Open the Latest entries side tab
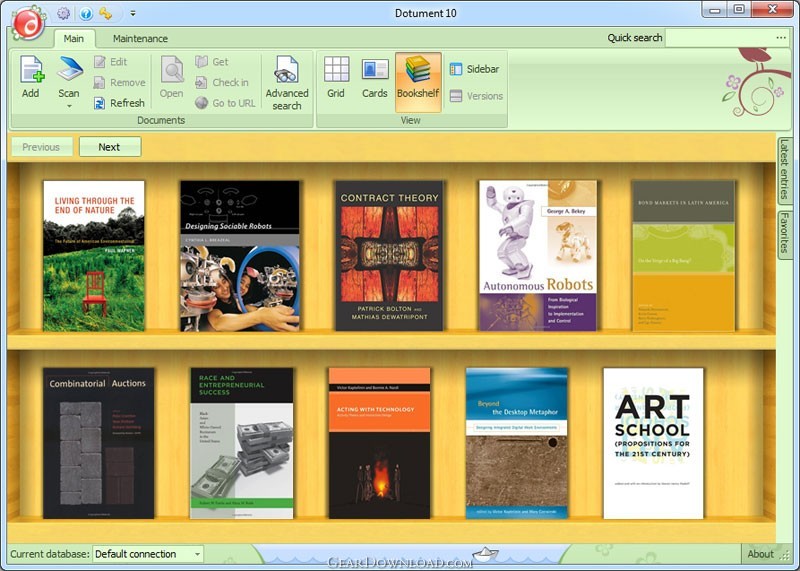800x571 pixels. (784, 170)
